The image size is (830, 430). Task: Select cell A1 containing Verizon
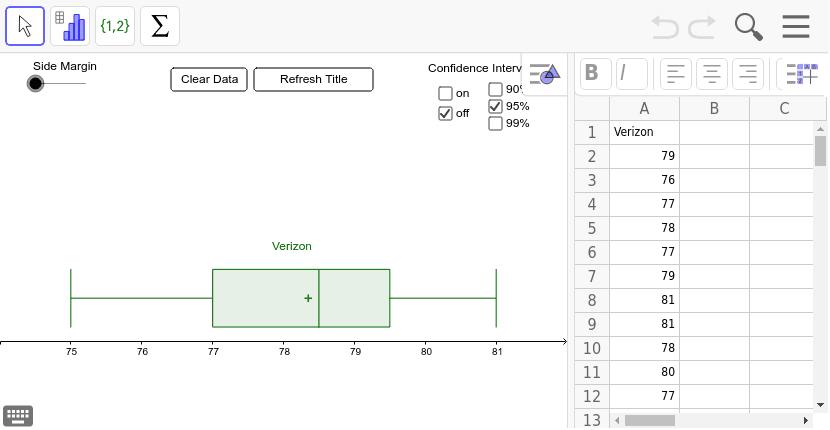644,132
